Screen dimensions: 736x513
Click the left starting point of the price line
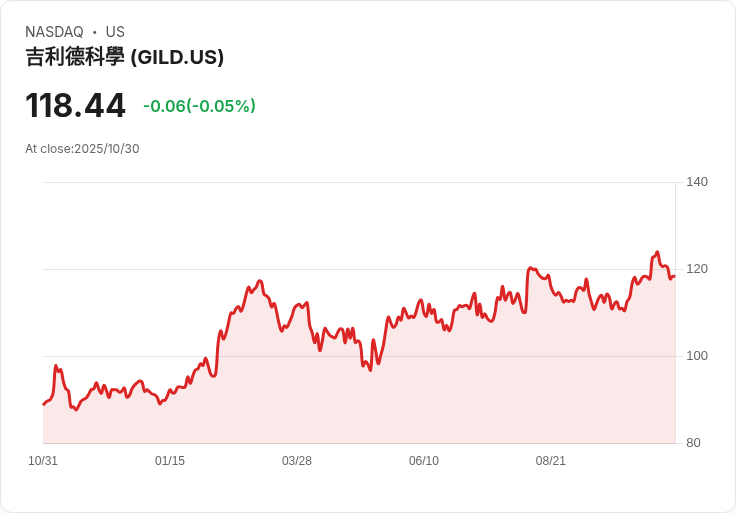(43, 404)
